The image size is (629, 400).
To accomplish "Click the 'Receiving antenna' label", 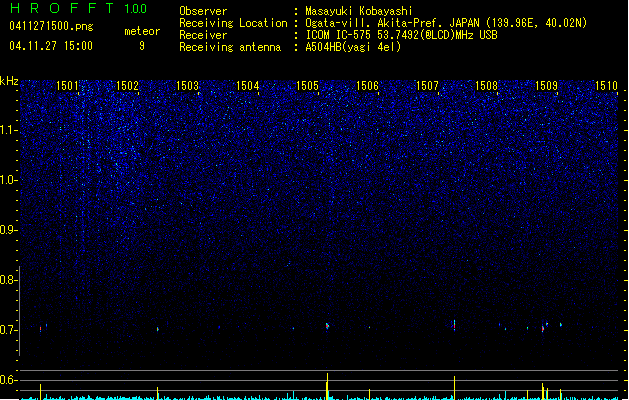I will coord(230,47).
